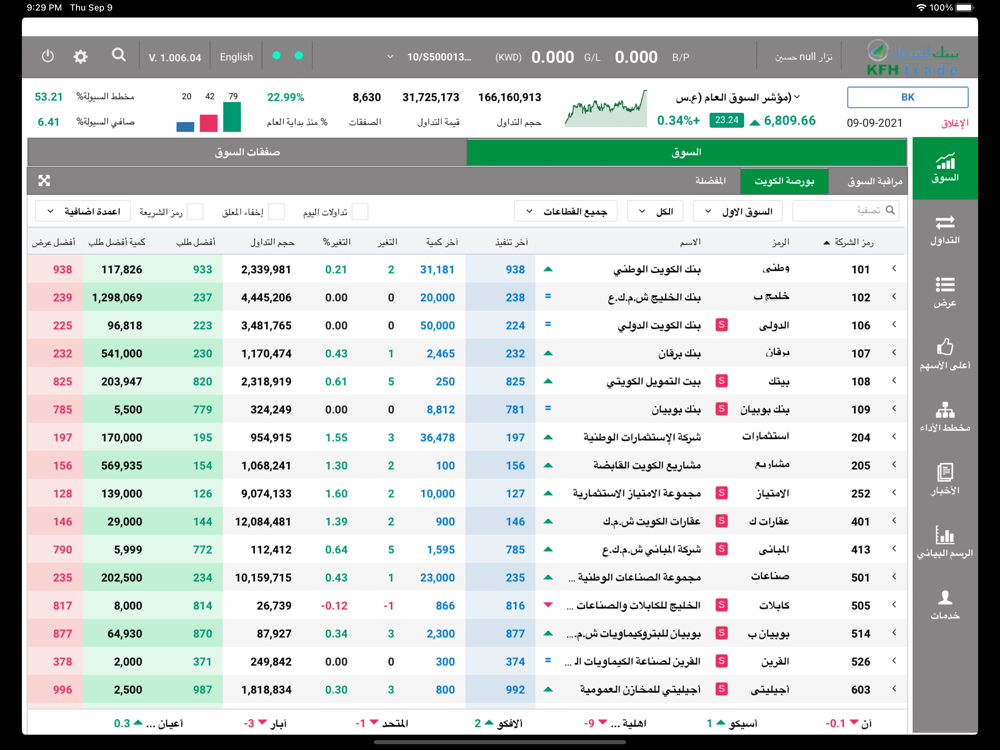
Task: Tap the red liquidity bar 42
Action: click(209, 122)
